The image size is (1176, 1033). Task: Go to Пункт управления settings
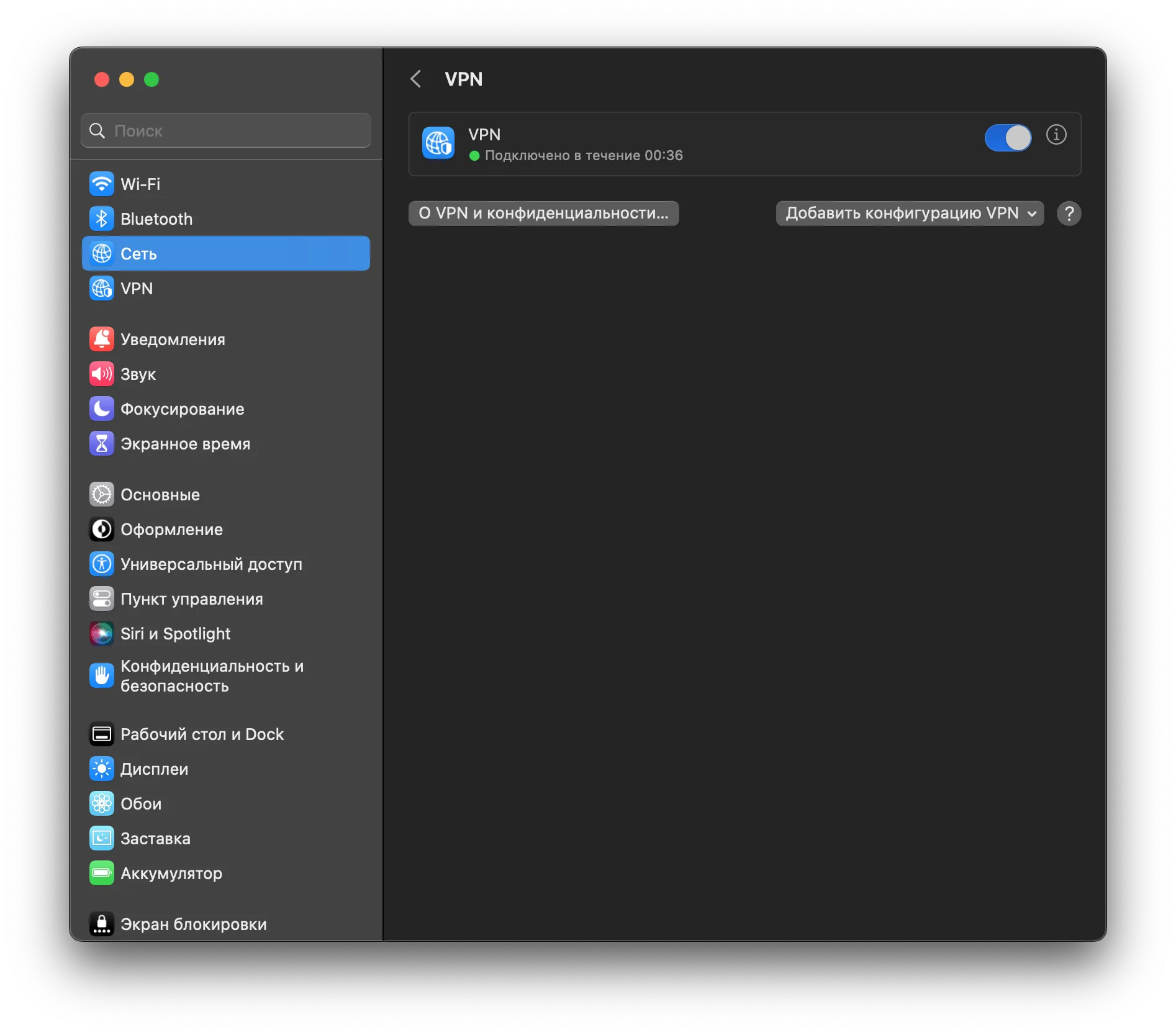(x=191, y=599)
